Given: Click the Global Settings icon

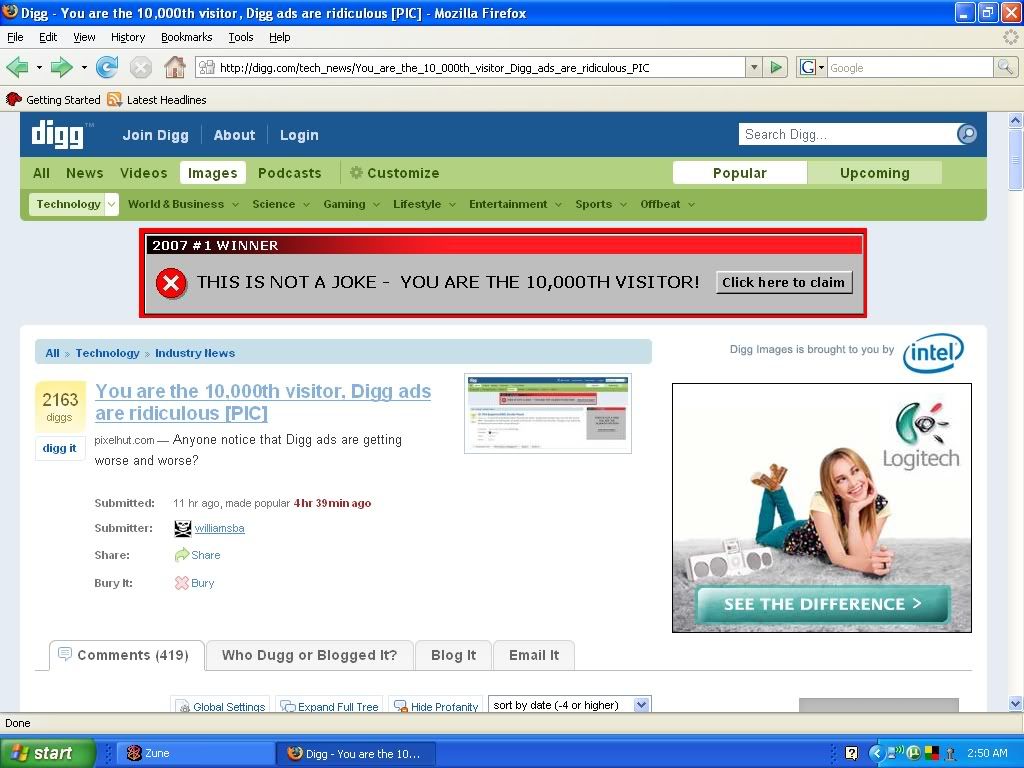Looking at the screenshot, I should [x=184, y=707].
